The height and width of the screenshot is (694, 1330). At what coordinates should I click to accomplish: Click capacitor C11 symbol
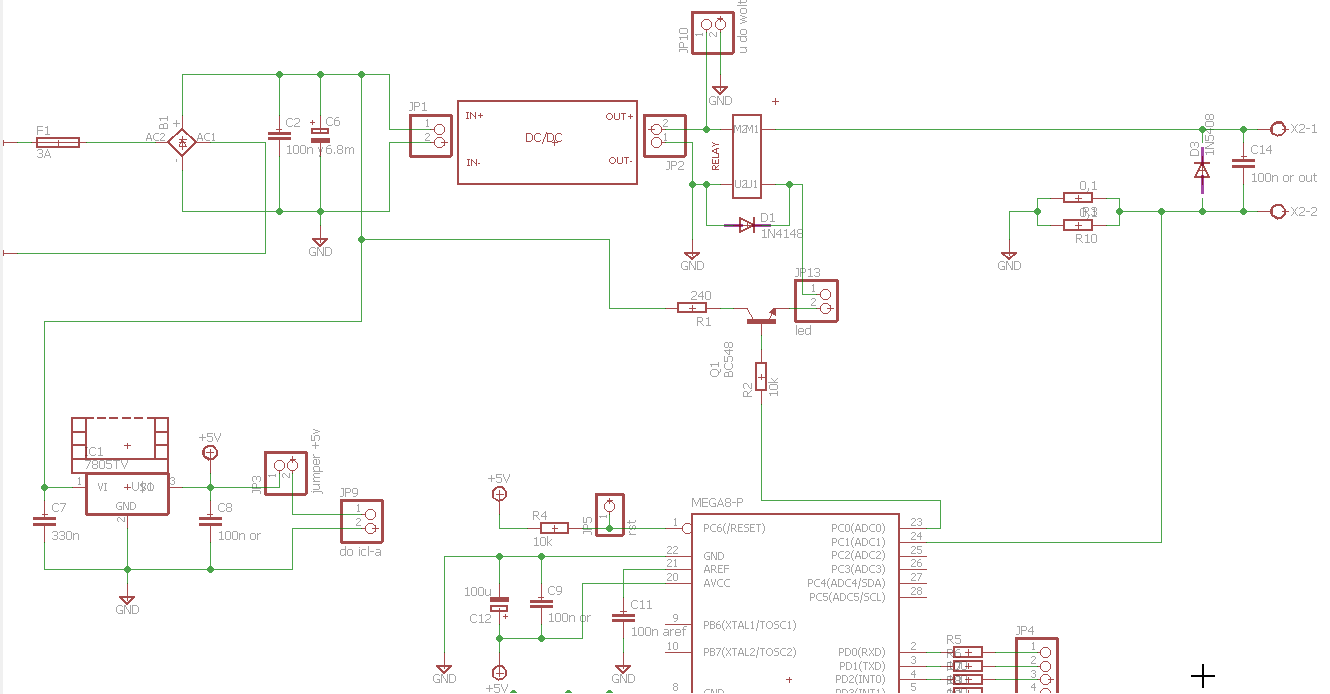point(623,617)
